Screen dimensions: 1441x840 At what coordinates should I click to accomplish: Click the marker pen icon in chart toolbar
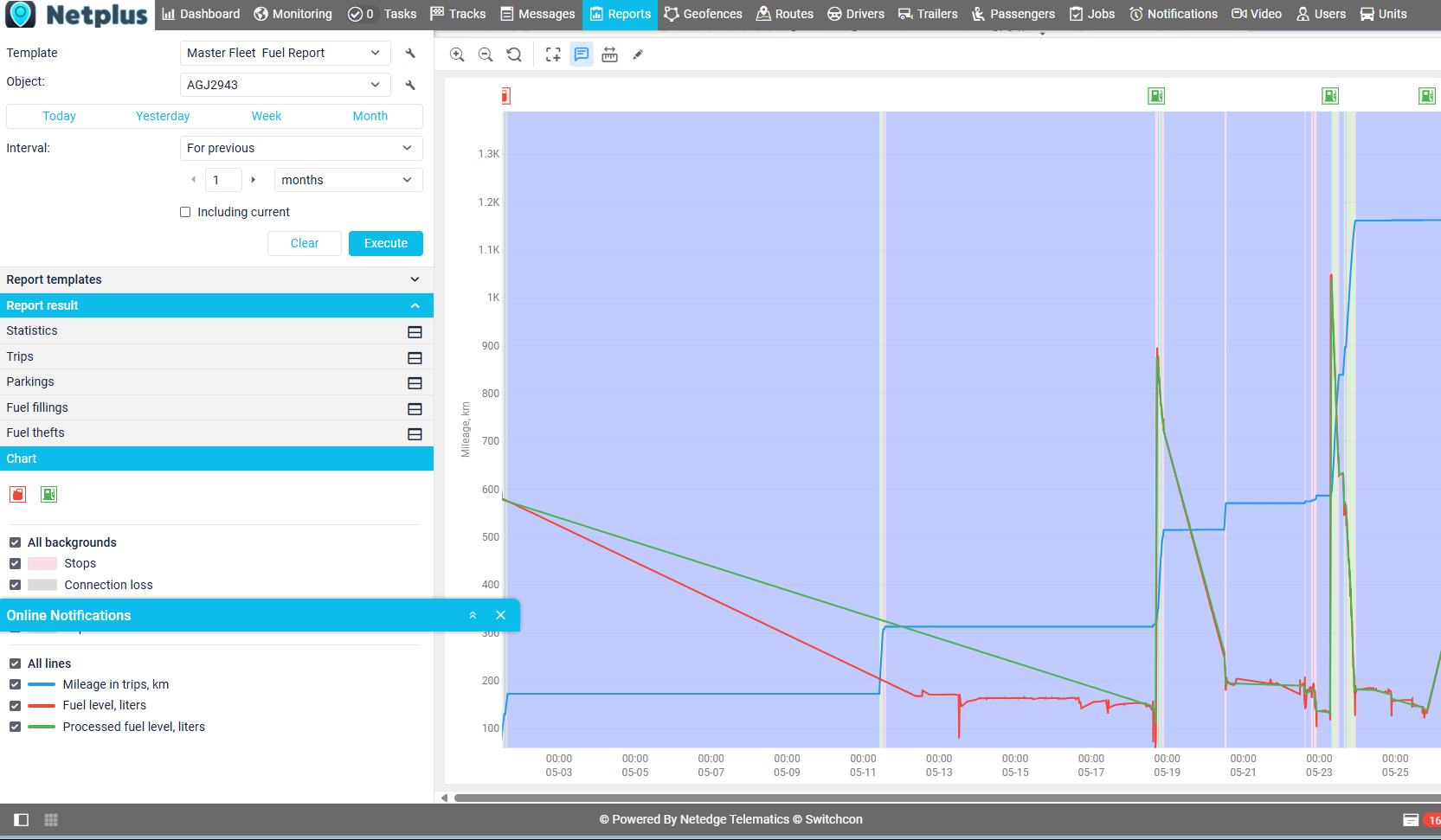tap(638, 55)
